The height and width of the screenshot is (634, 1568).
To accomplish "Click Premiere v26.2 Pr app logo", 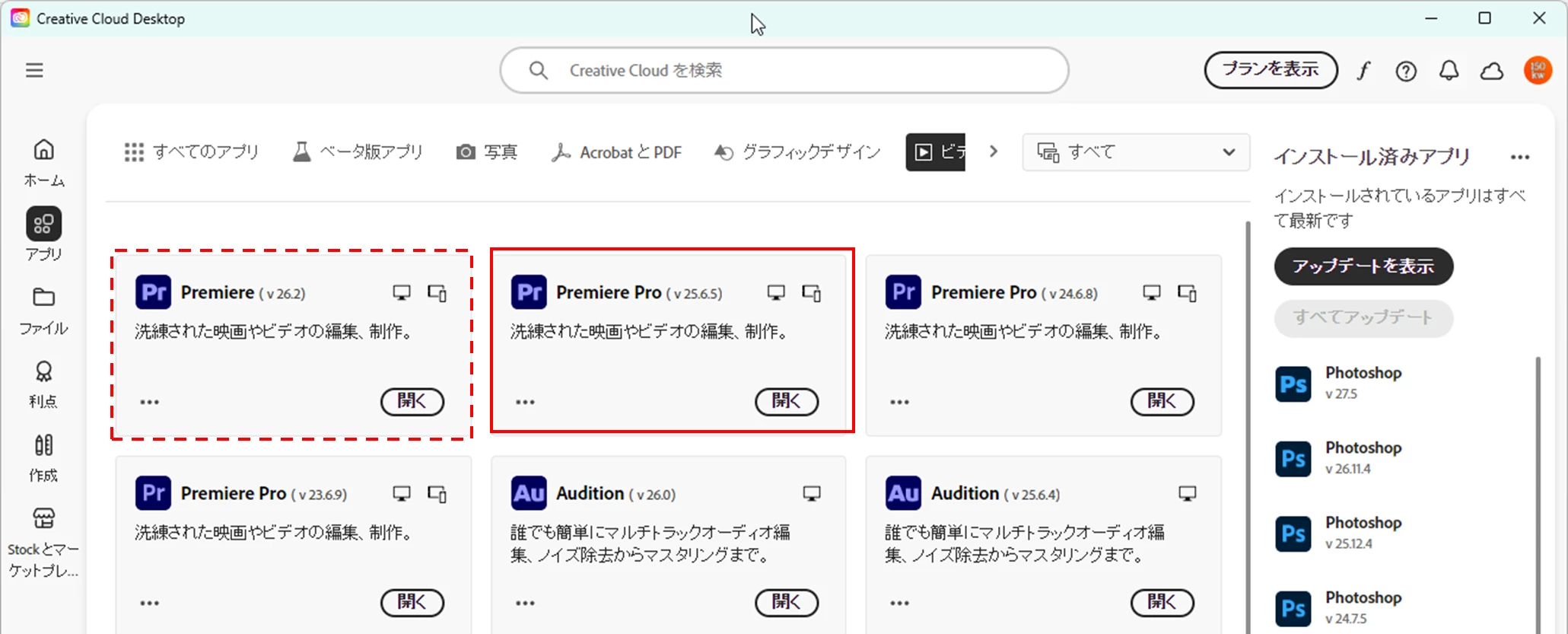I will 154,292.
